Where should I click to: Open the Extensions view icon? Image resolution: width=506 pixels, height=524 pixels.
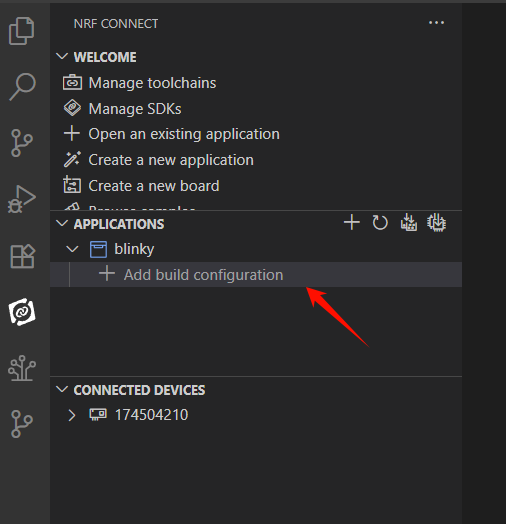tap(22, 256)
